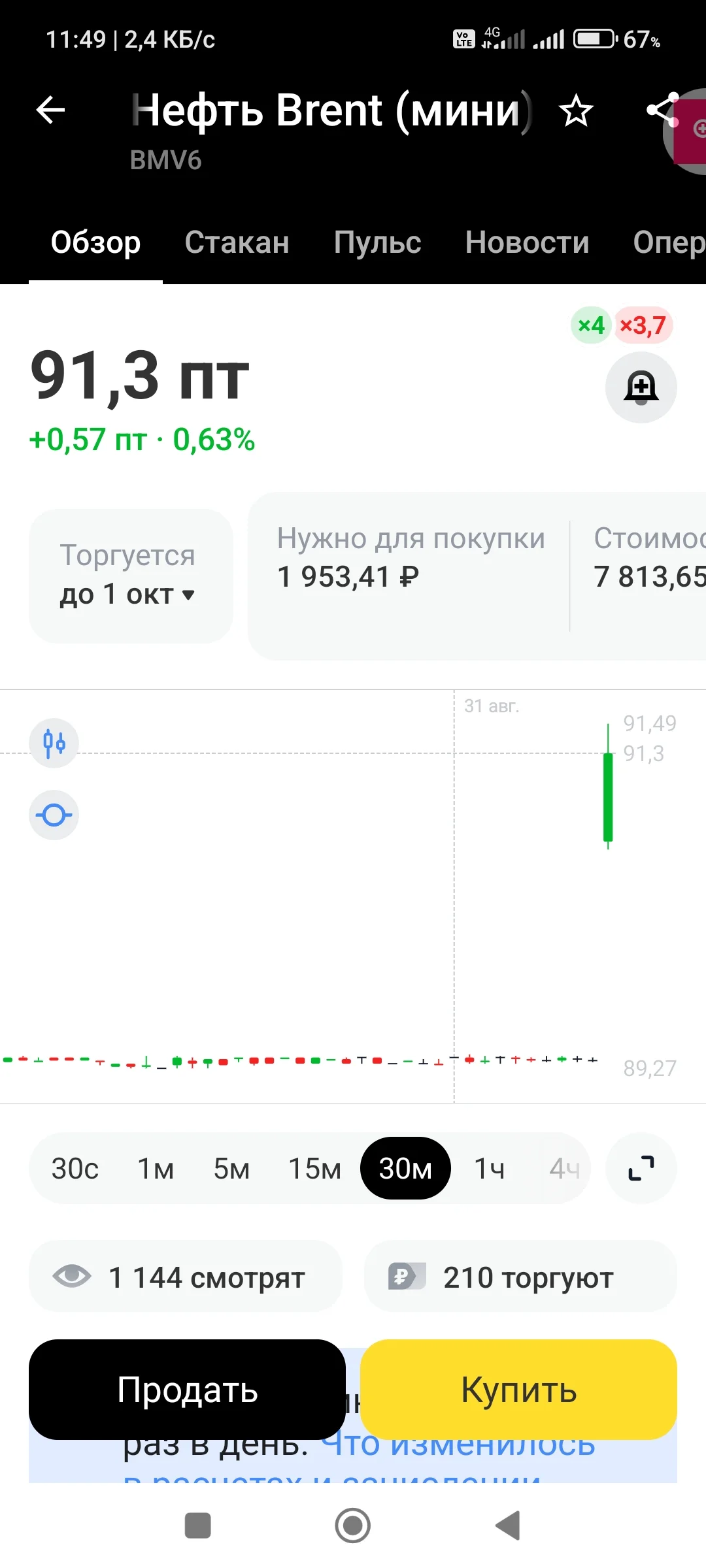The width and height of the screenshot is (706, 1568).
Task: Expand the Торгуется до 1 окт dropdown
Action: 131,576
